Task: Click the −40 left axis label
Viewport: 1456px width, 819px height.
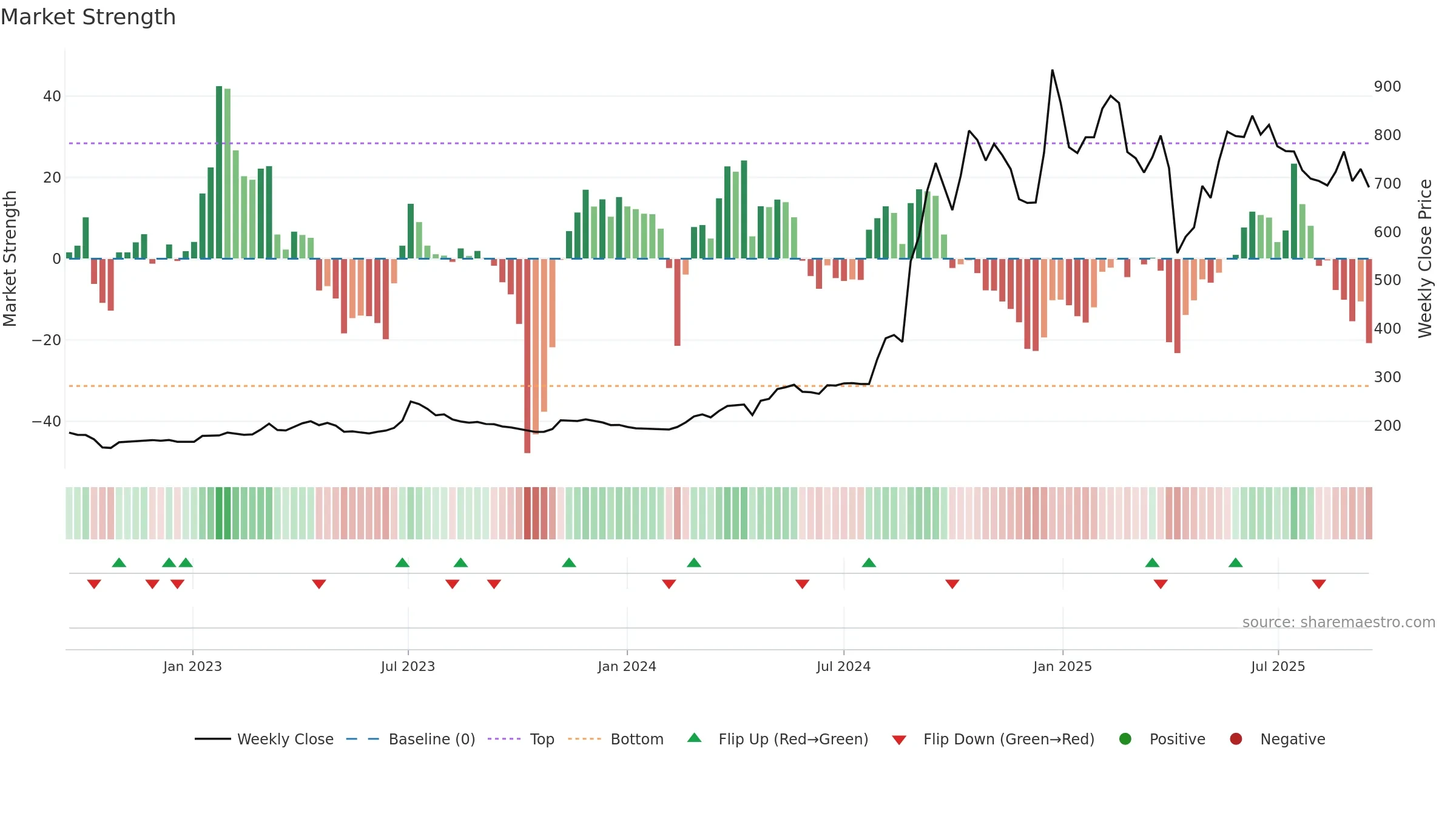Action: point(47,421)
